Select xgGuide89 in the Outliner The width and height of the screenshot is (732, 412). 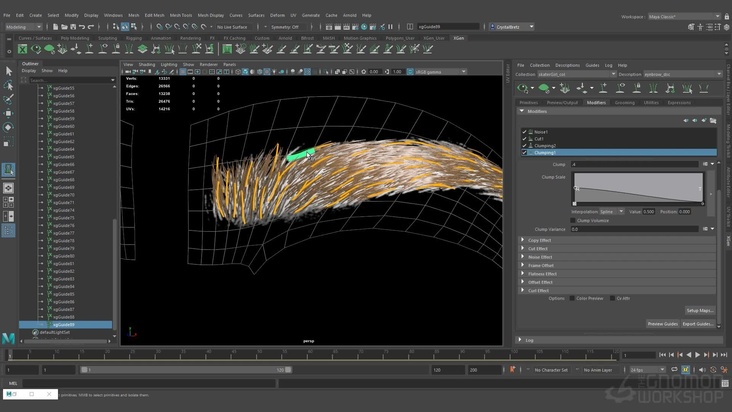pos(63,324)
